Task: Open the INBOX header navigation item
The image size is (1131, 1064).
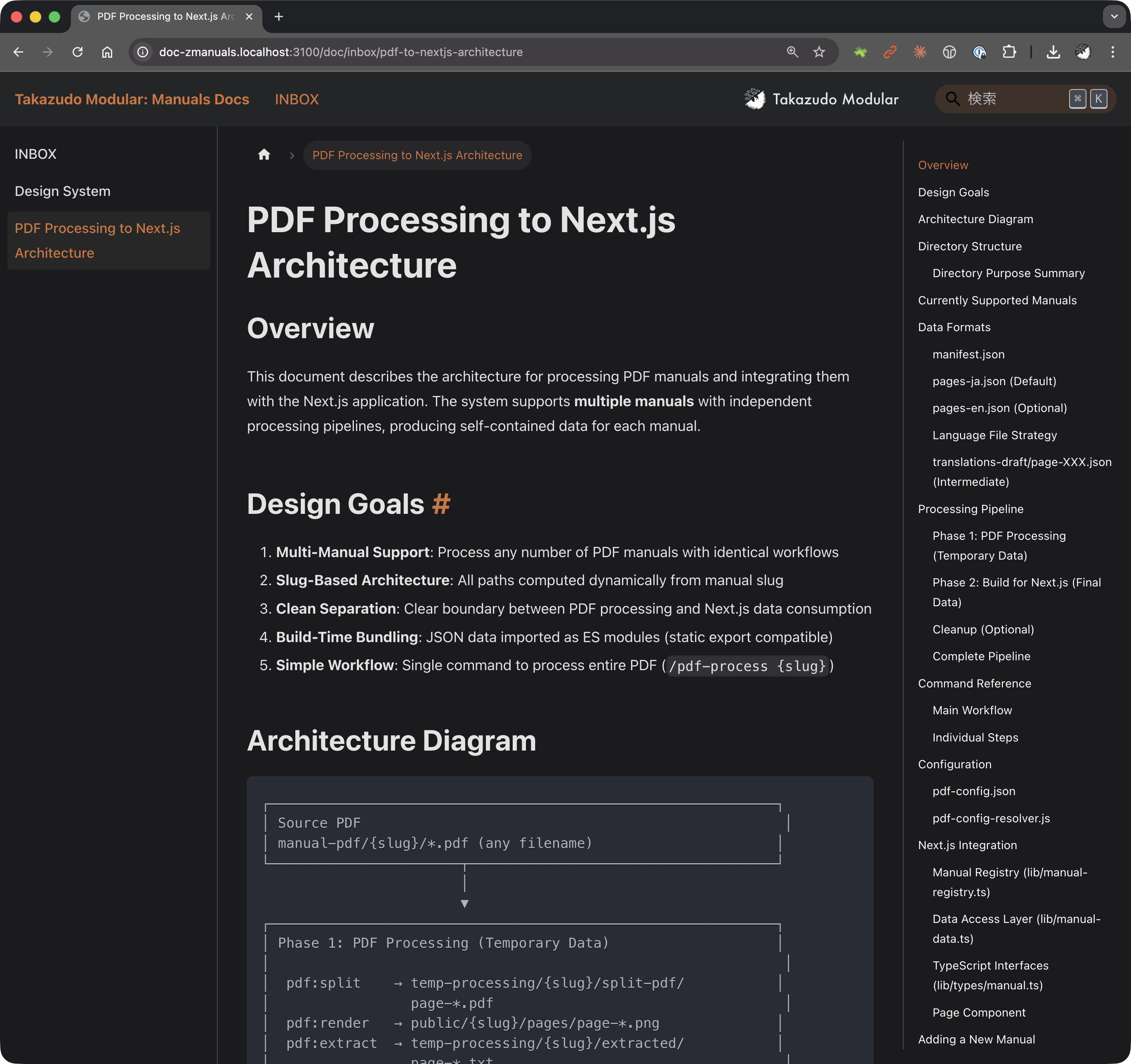Action: pos(297,99)
